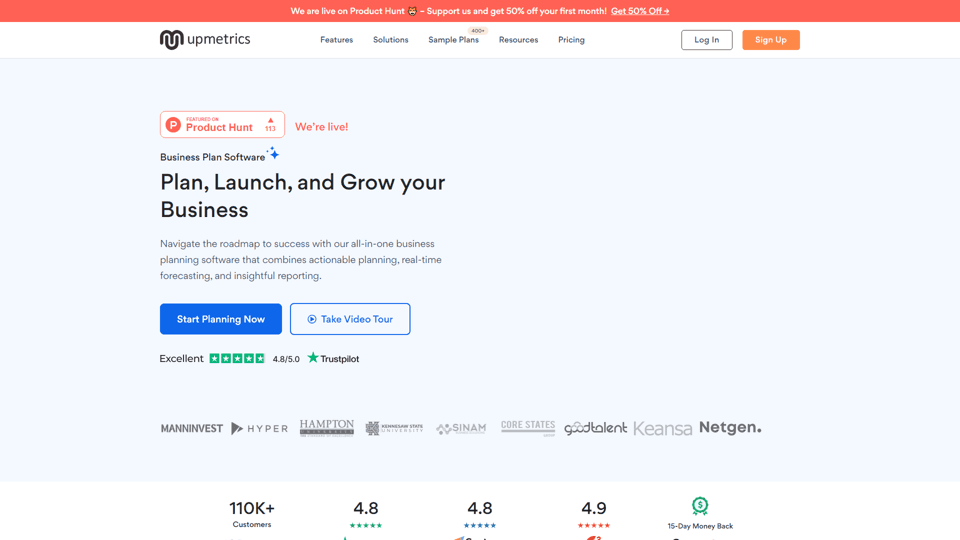Open the Resources menu
960x540 pixels.
[518, 40]
